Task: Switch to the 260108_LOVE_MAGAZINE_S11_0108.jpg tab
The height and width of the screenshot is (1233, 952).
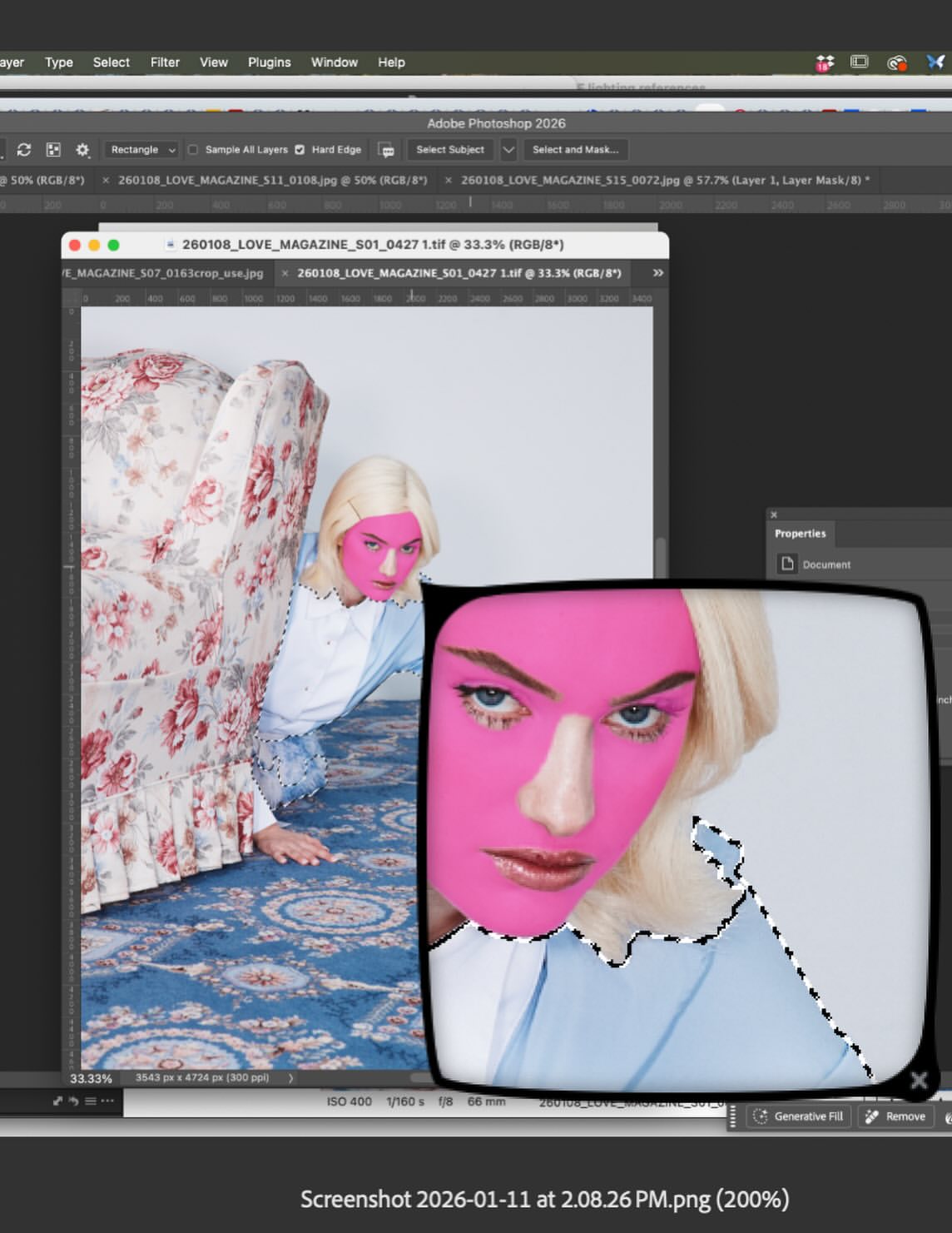Action: coord(275,180)
